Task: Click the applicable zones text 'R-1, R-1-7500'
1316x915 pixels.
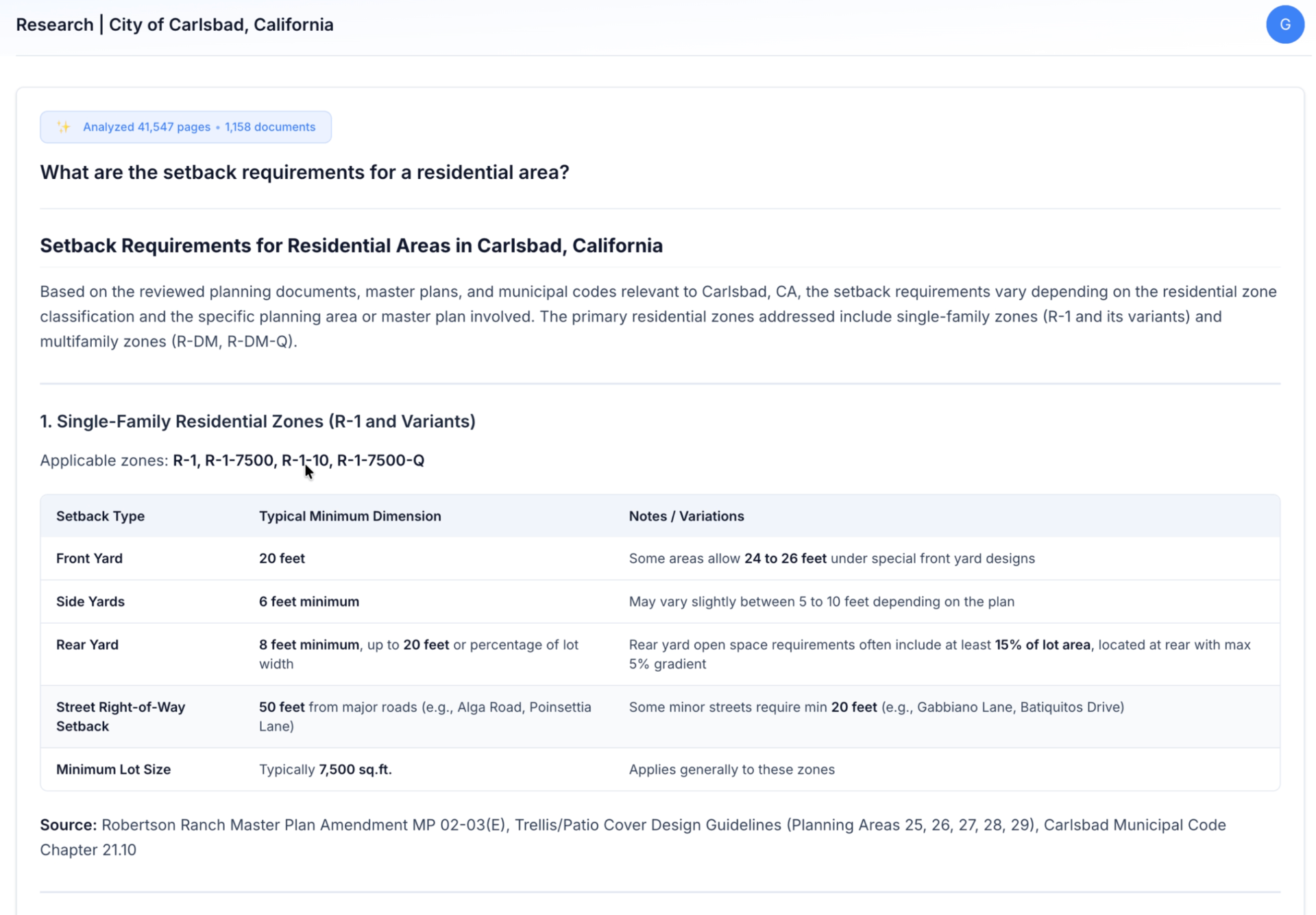Action: click(x=223, y=460)
